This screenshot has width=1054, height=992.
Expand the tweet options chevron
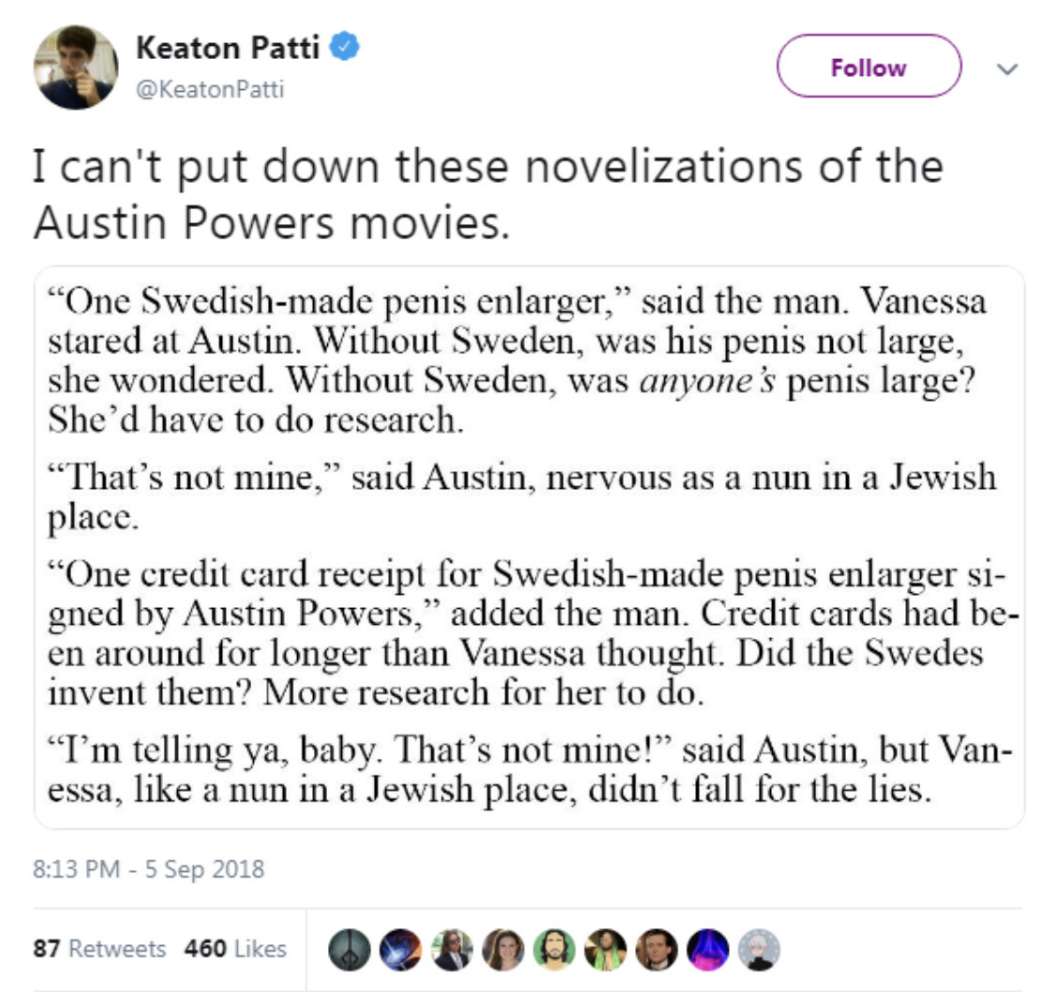point(1008,69)
